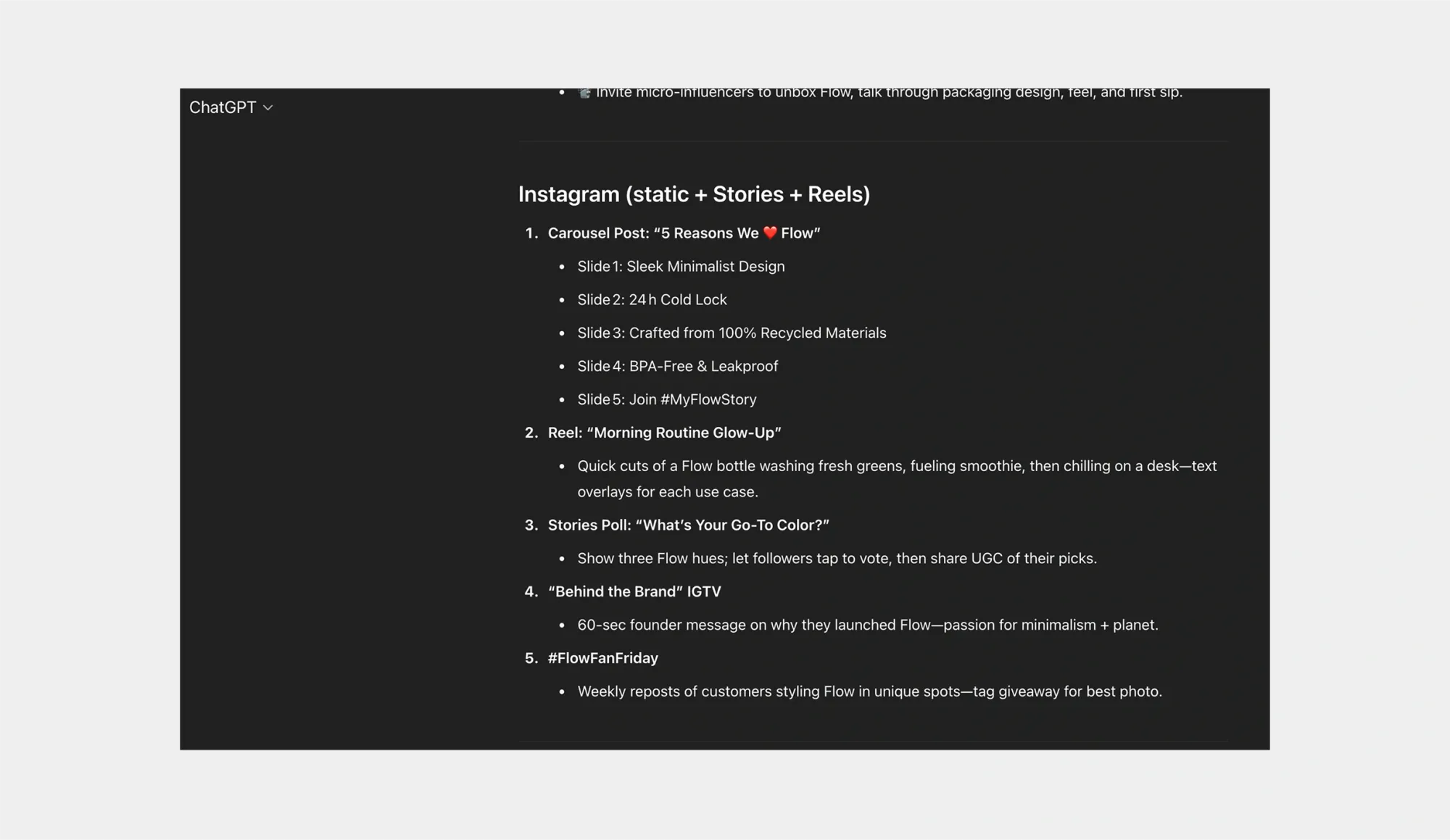The image size is (1450, 840).
Task: Click the red heart emoji in Carousel Post title
Action: pos(770,233)
